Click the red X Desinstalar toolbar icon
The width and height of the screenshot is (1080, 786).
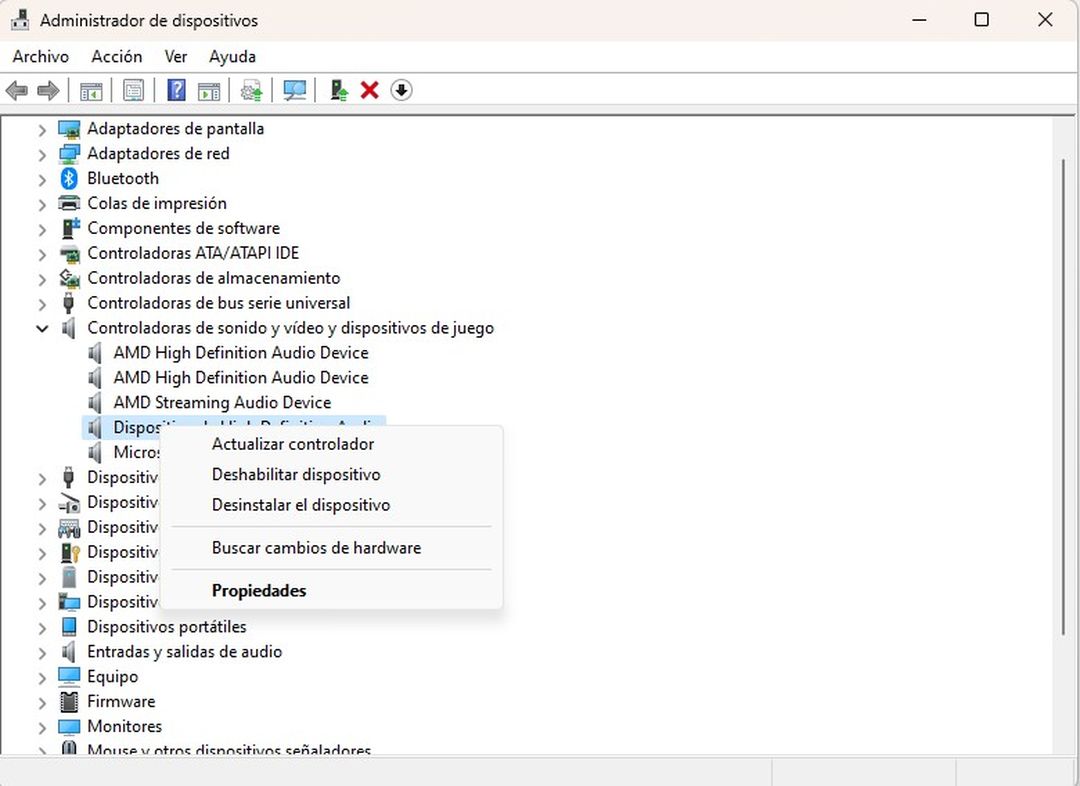click(x=369, y=90)
